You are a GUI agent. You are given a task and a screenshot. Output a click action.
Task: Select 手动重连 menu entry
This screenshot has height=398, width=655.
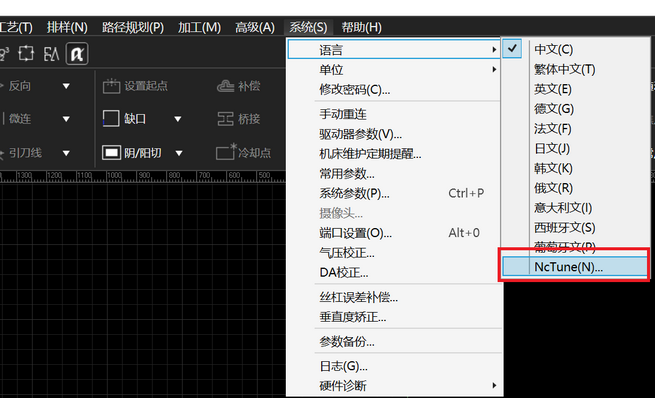[394, 114]
